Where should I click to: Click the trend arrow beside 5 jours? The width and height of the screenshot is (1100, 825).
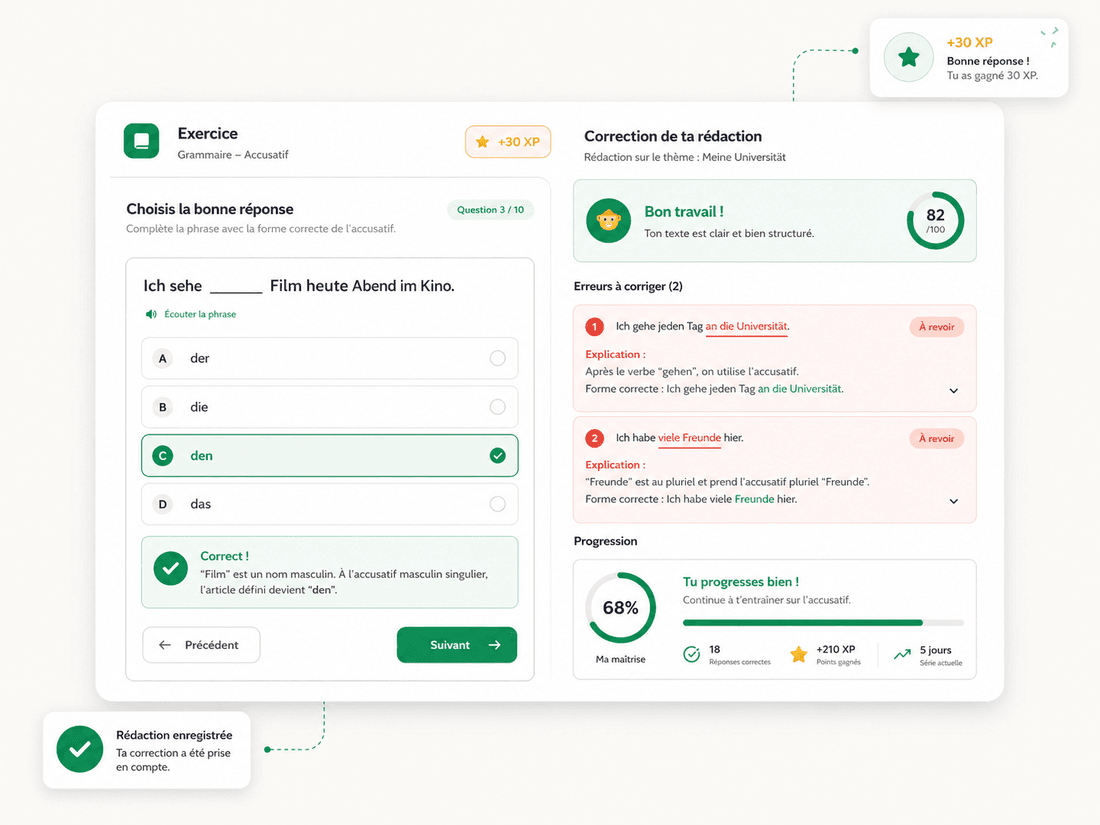coord(902,655)
